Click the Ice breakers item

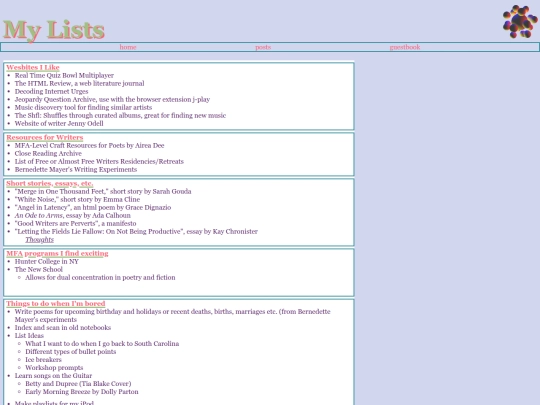click(43, 360)
